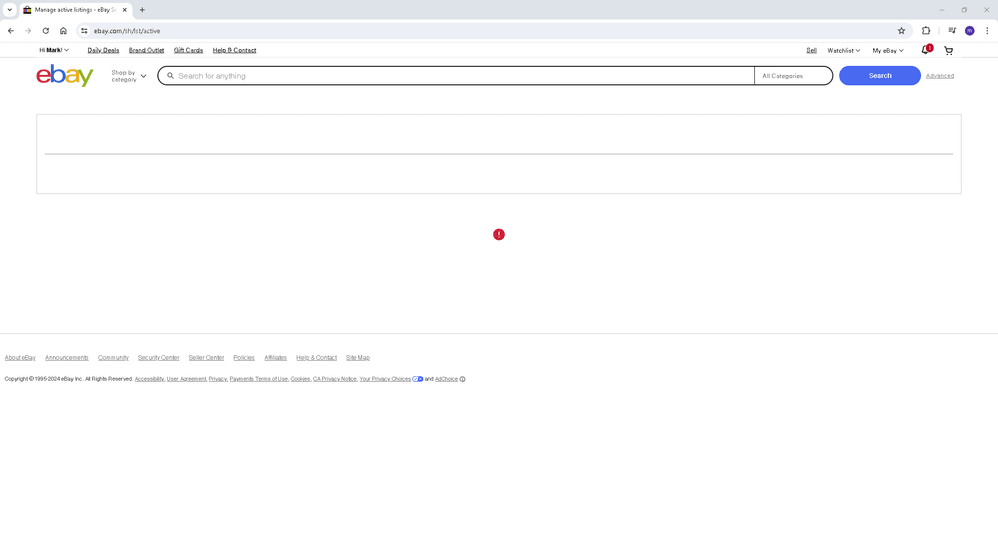Open Security Center footer link
This screenshot has width=998, height=542.
(x=158, y=358)
